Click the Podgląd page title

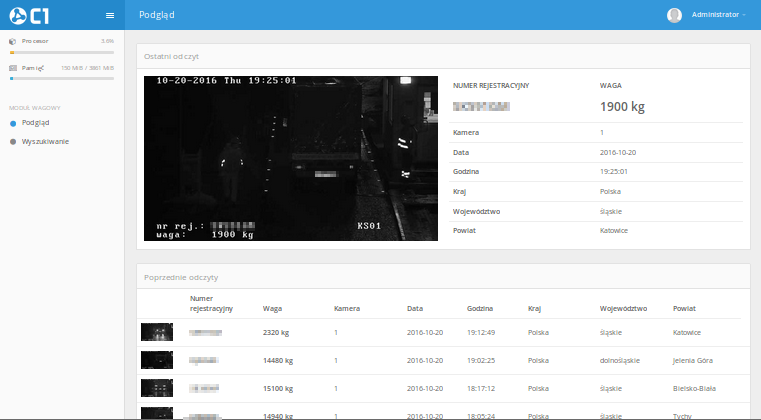point(157,15)
